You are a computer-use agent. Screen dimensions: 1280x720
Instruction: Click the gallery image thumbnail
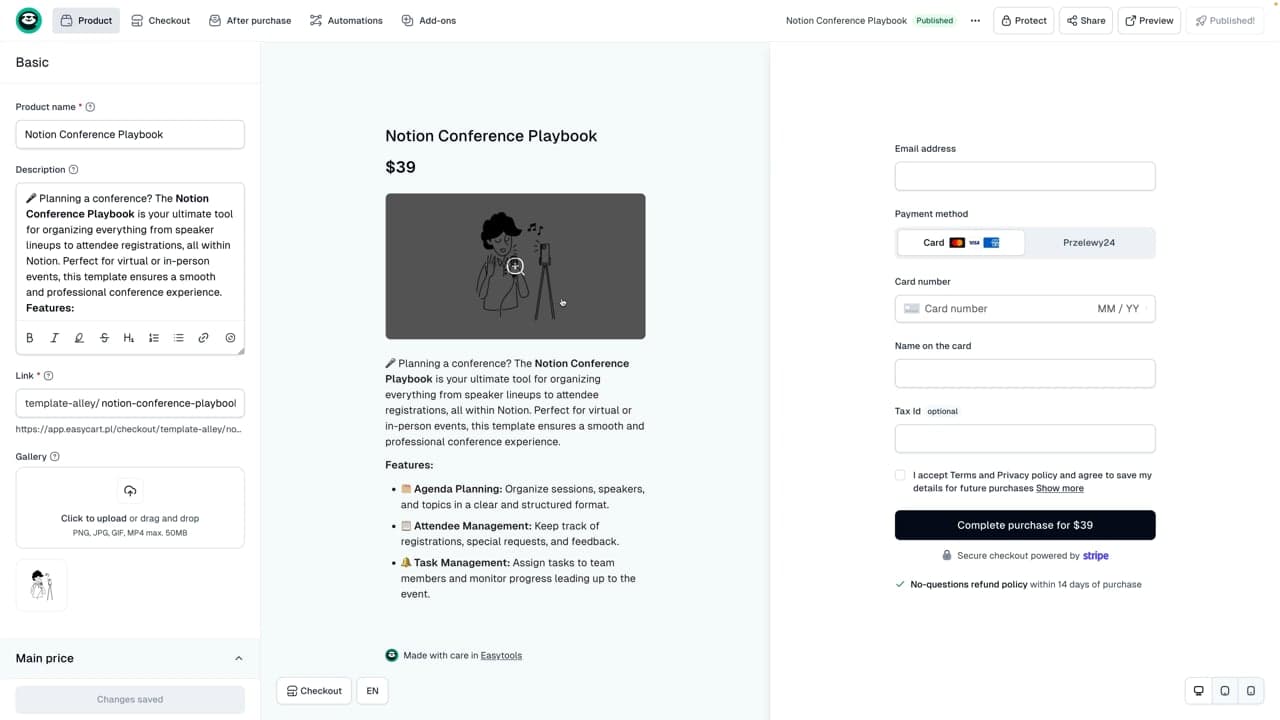[x=41, y=585]
